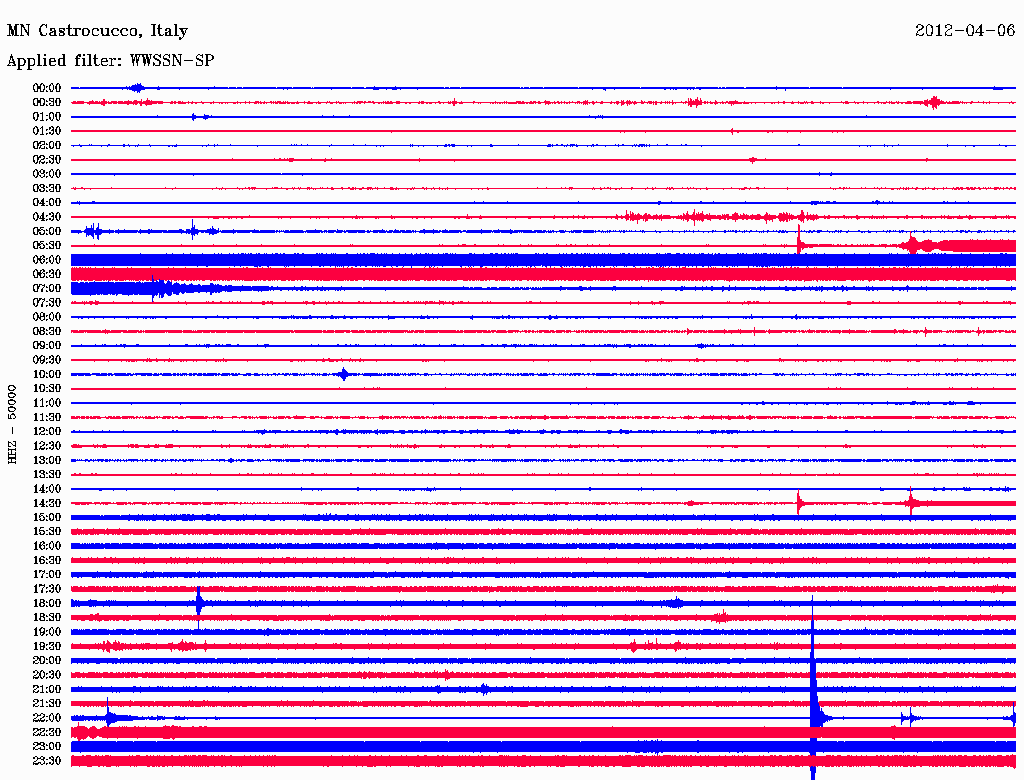The width and height of the screenshot is (1024, 780).
Task: Click the blue burst on the 00:00 trace
Action: coord(136,88)
